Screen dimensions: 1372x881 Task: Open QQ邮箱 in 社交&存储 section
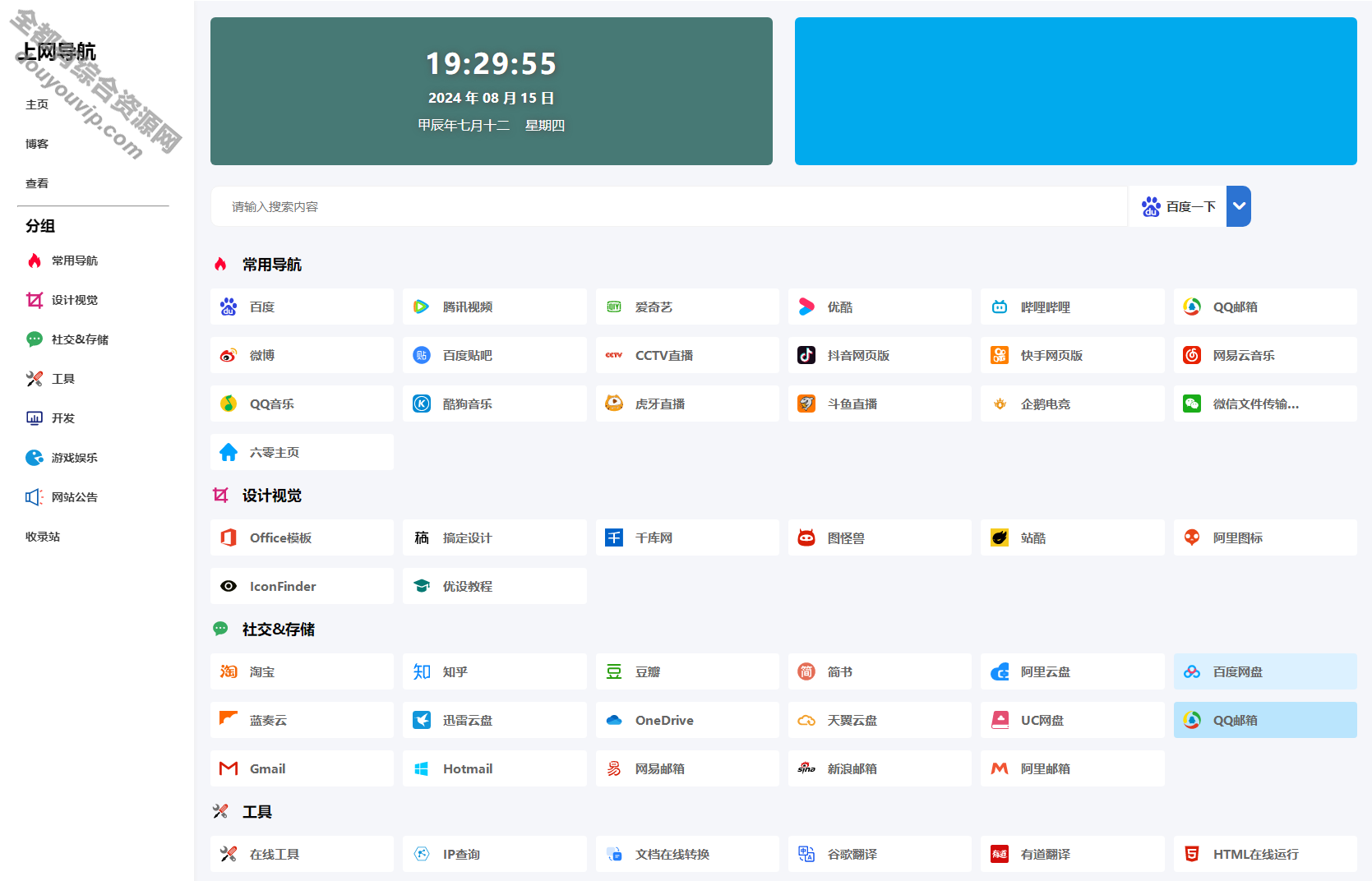1265,720
